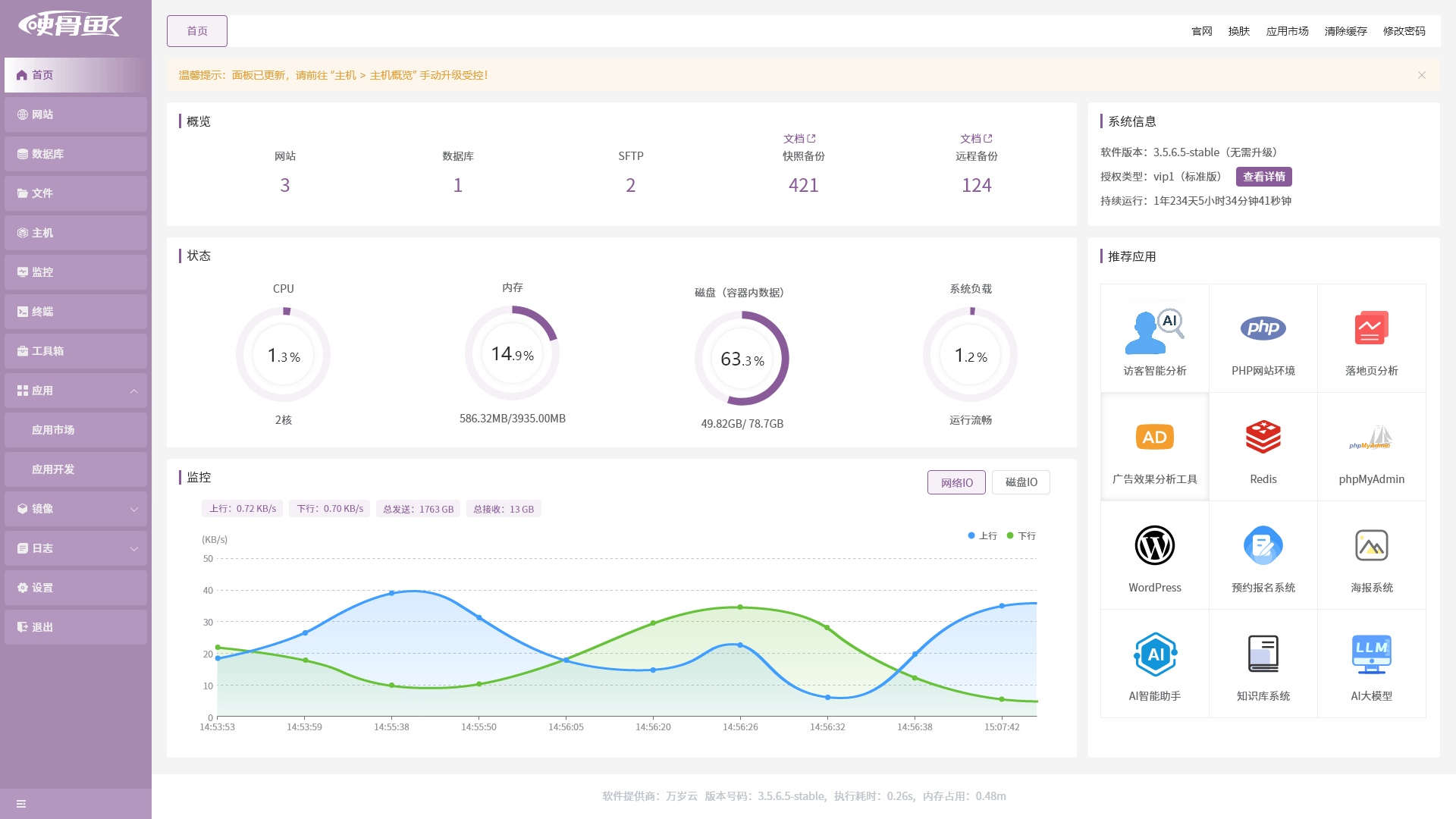Expand the 镜像 sidebar submenu
Image resolution: width=1456 pixels, height=819 pixels.
coord(76,509)
